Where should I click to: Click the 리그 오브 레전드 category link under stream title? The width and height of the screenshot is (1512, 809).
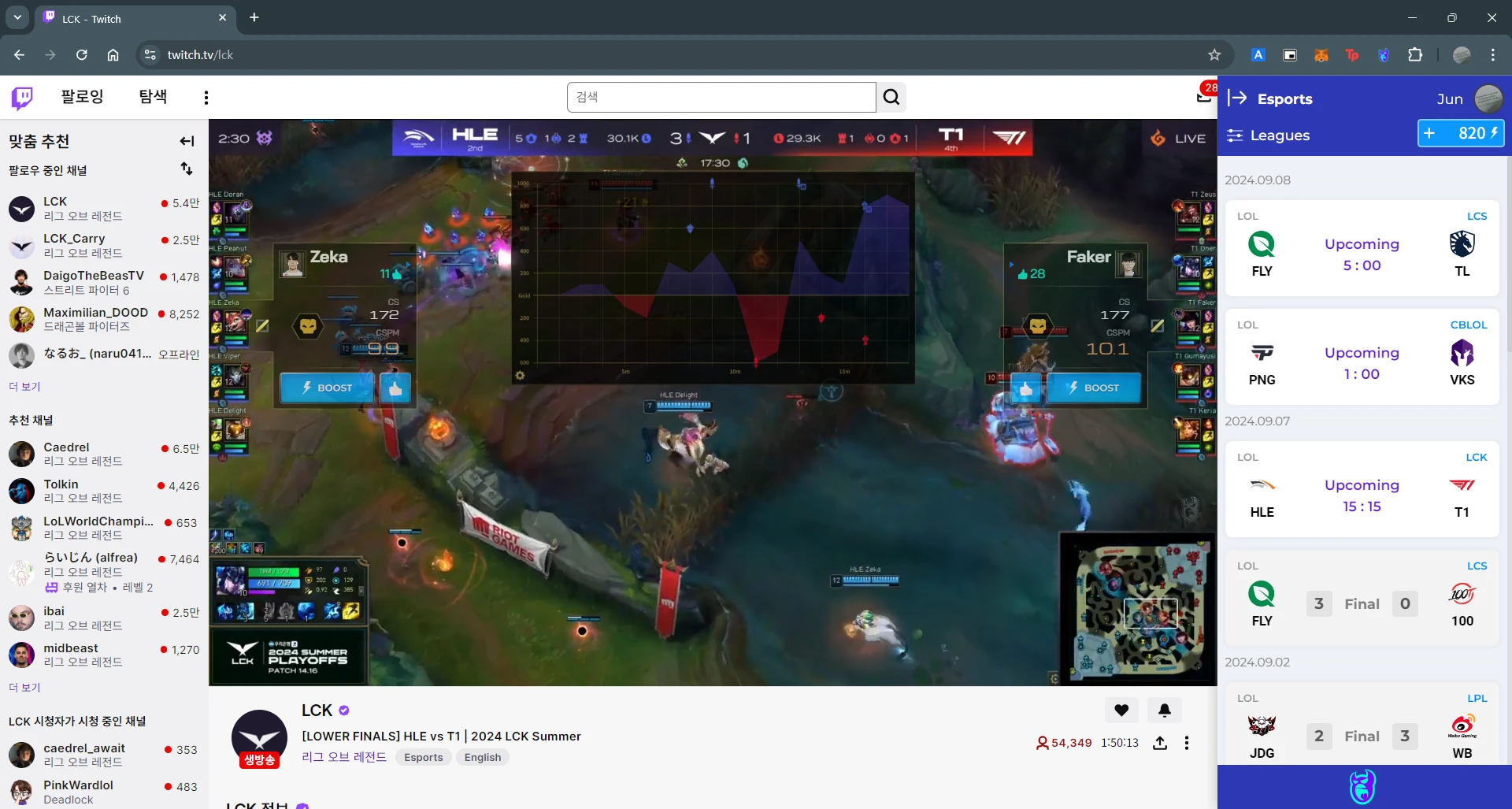(x=344, y=757)
